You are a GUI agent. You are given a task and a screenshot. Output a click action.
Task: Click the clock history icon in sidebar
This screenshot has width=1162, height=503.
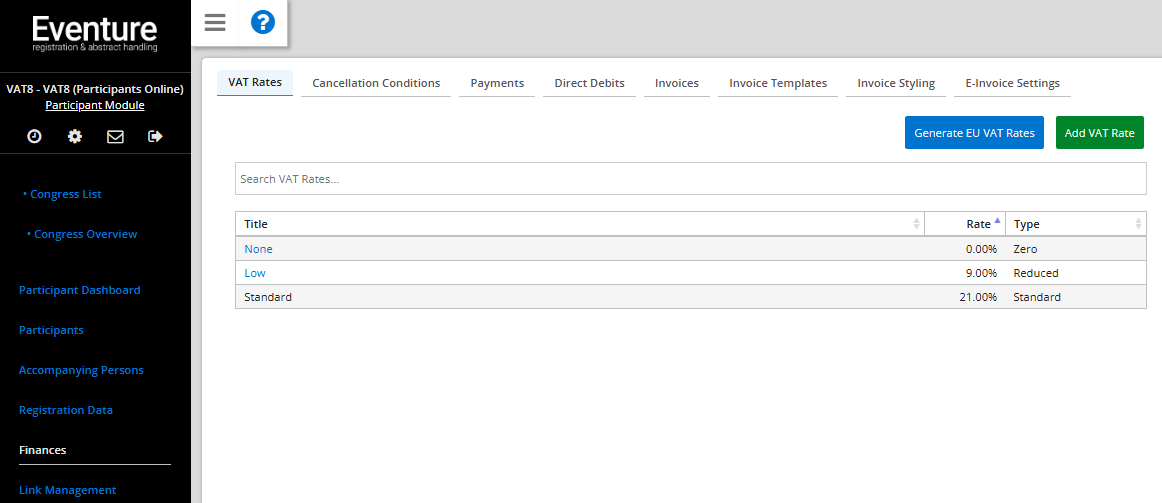coord(34,136)
